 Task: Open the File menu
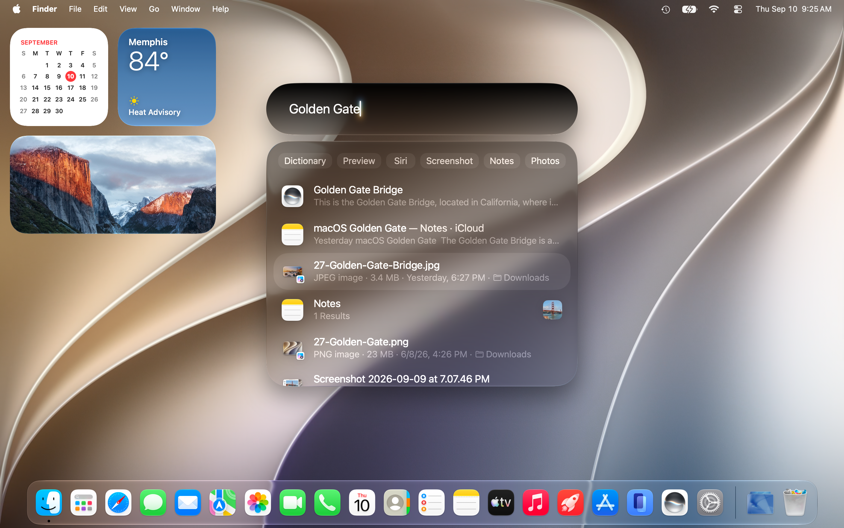75,9
